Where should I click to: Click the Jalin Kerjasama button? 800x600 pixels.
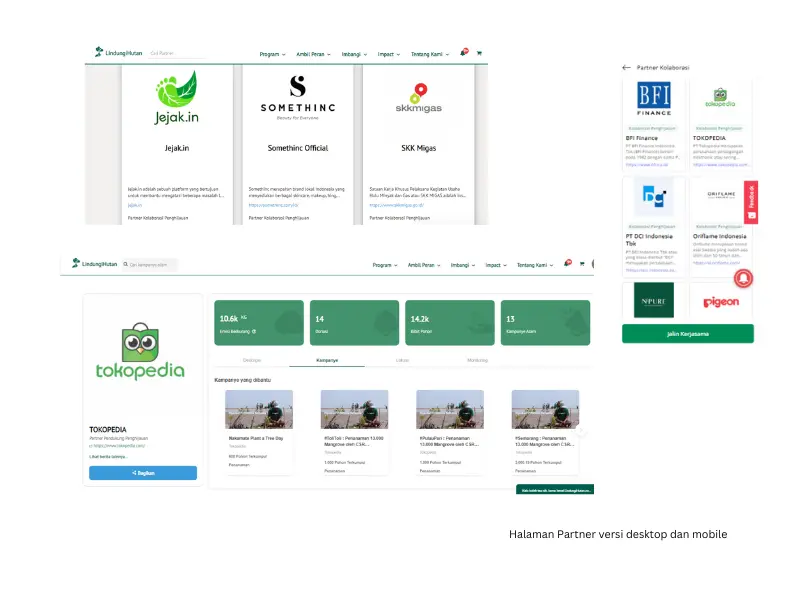pyautogui.click(x=688, y=334)
